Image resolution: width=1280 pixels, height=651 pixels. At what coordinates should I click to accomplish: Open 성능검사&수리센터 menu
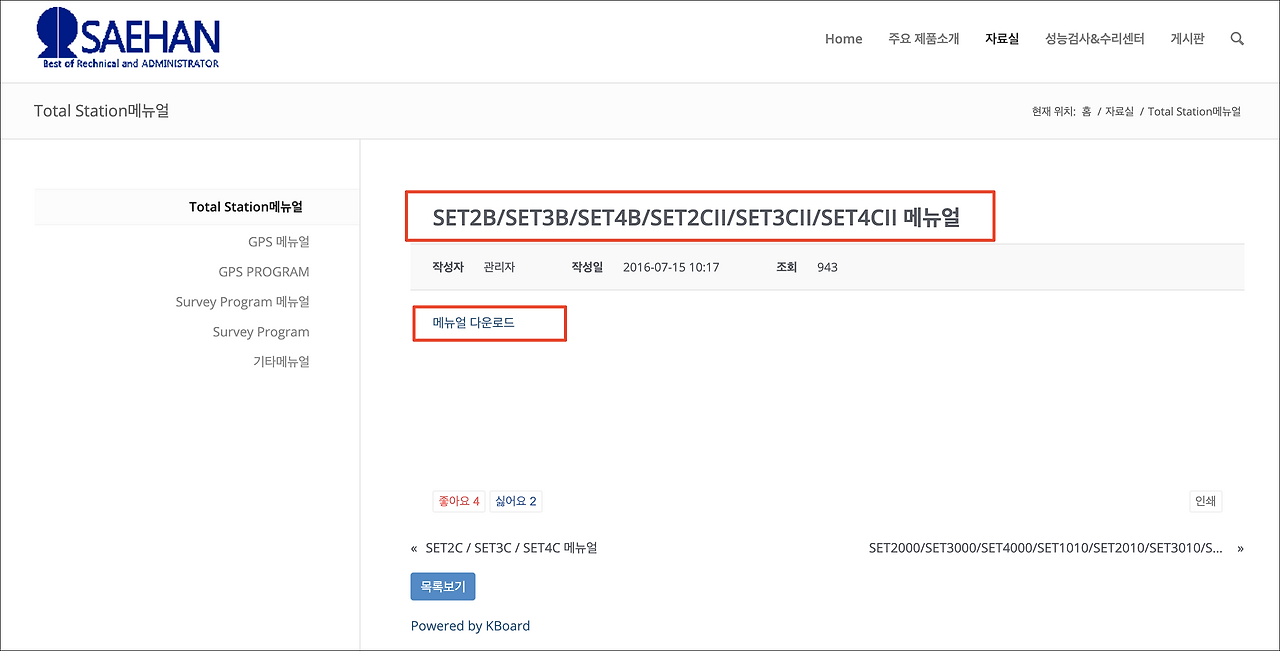point(1094,39)
